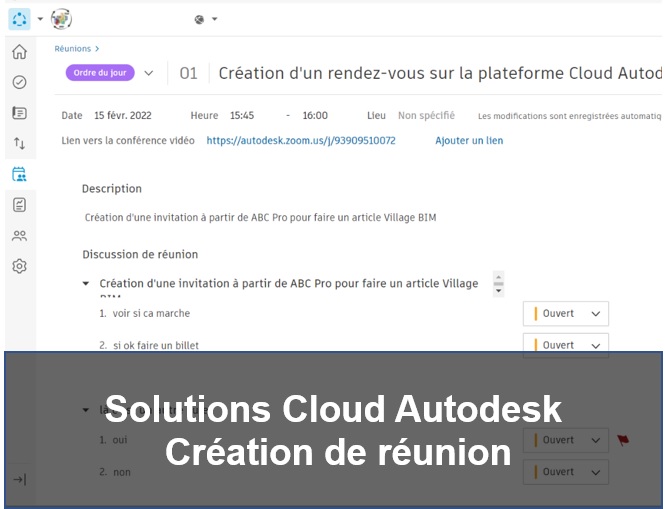665x509 pixels.
Task: Click item text si ok faire un billet
Action: click(156, 345)
